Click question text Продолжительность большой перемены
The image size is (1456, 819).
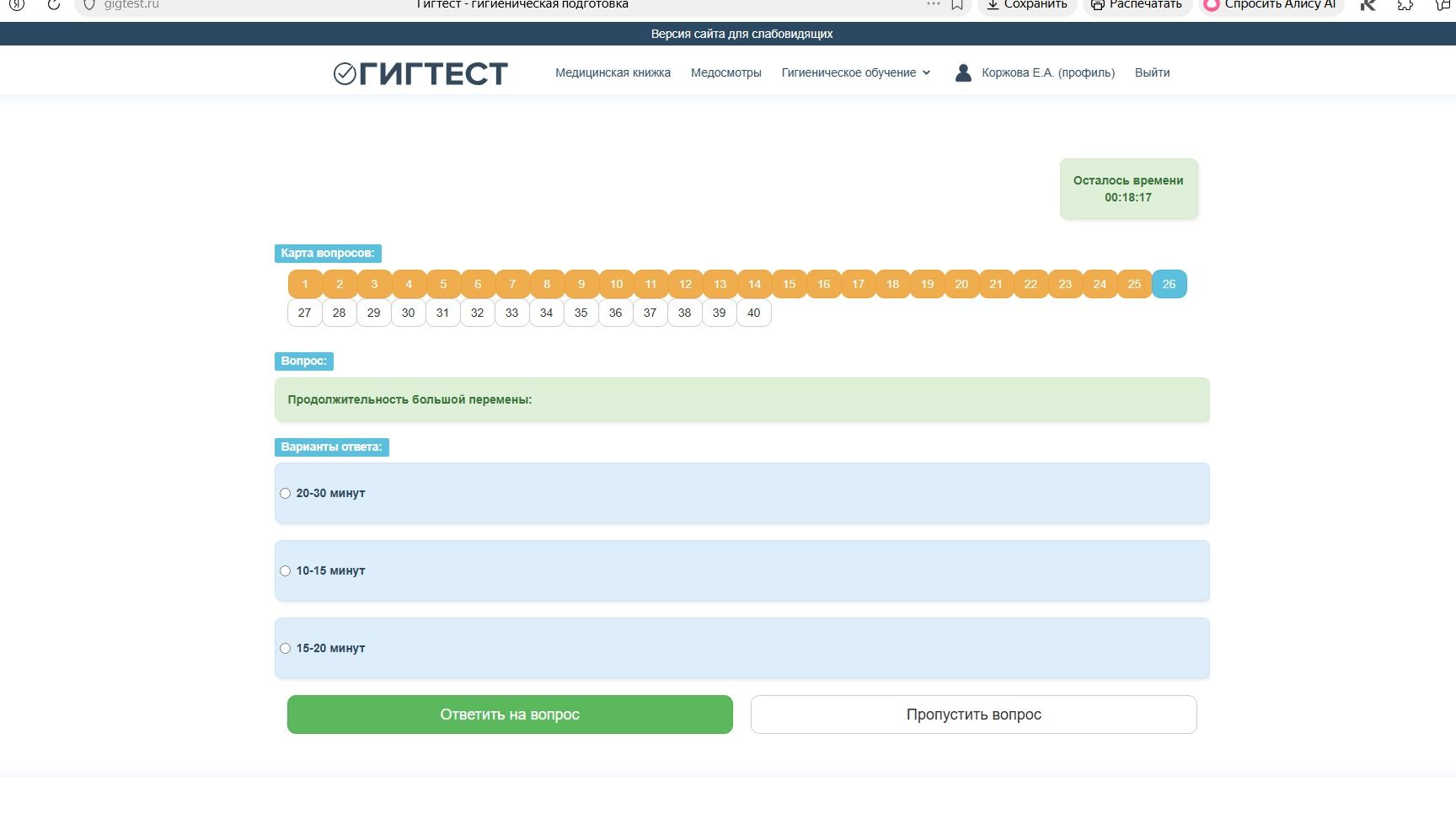point(409,399)
